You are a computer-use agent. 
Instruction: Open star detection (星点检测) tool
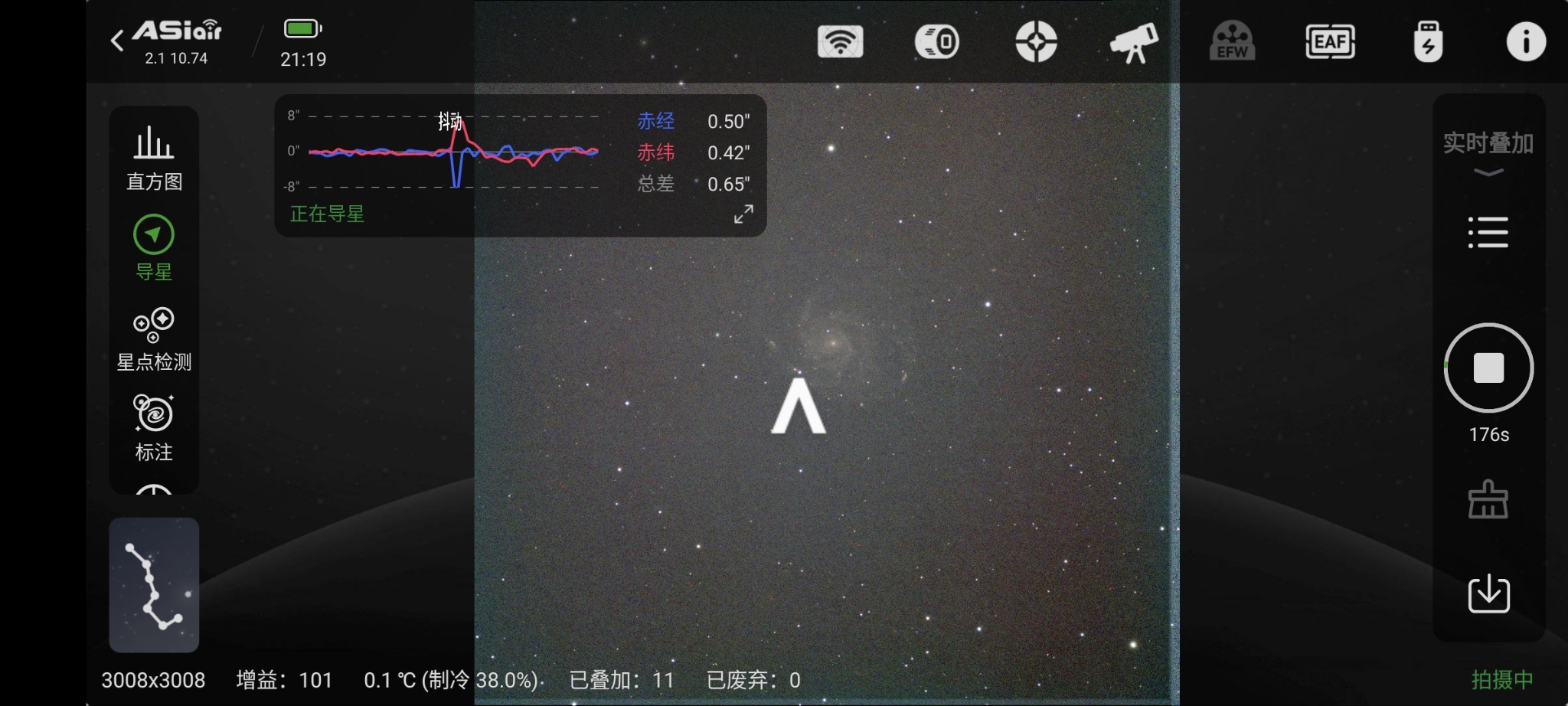(x=154, y=339)
